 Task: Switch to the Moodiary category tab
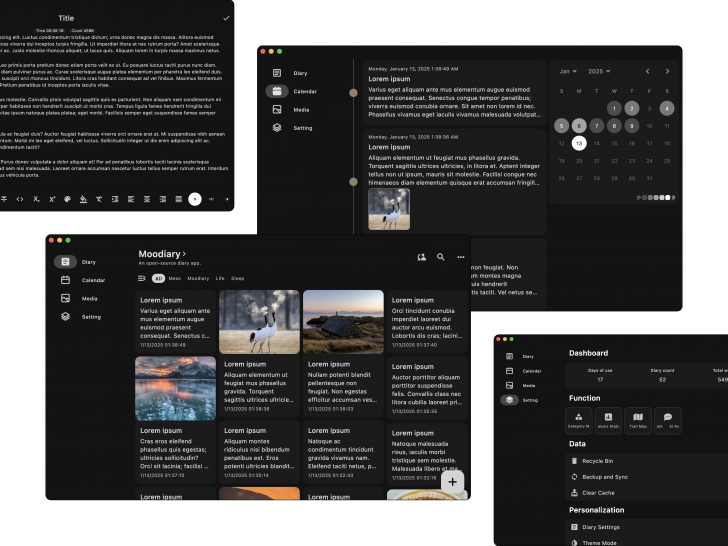pyautogui.click(x=198, y=279)
